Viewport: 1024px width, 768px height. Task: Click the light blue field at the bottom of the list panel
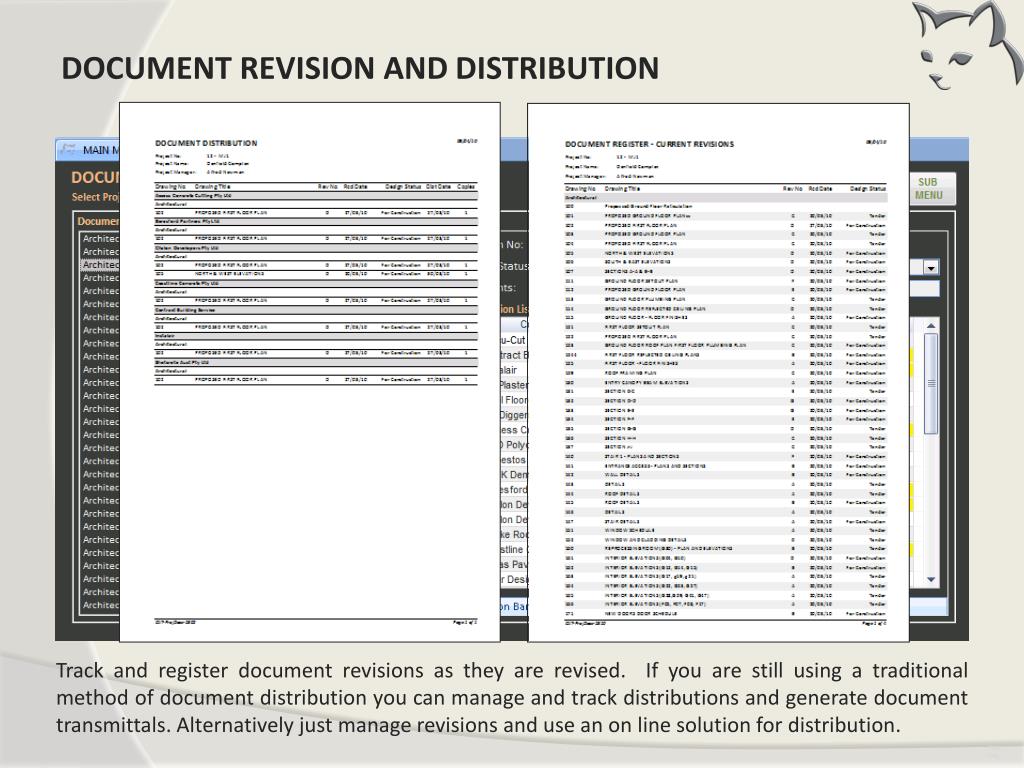[929, 606]
